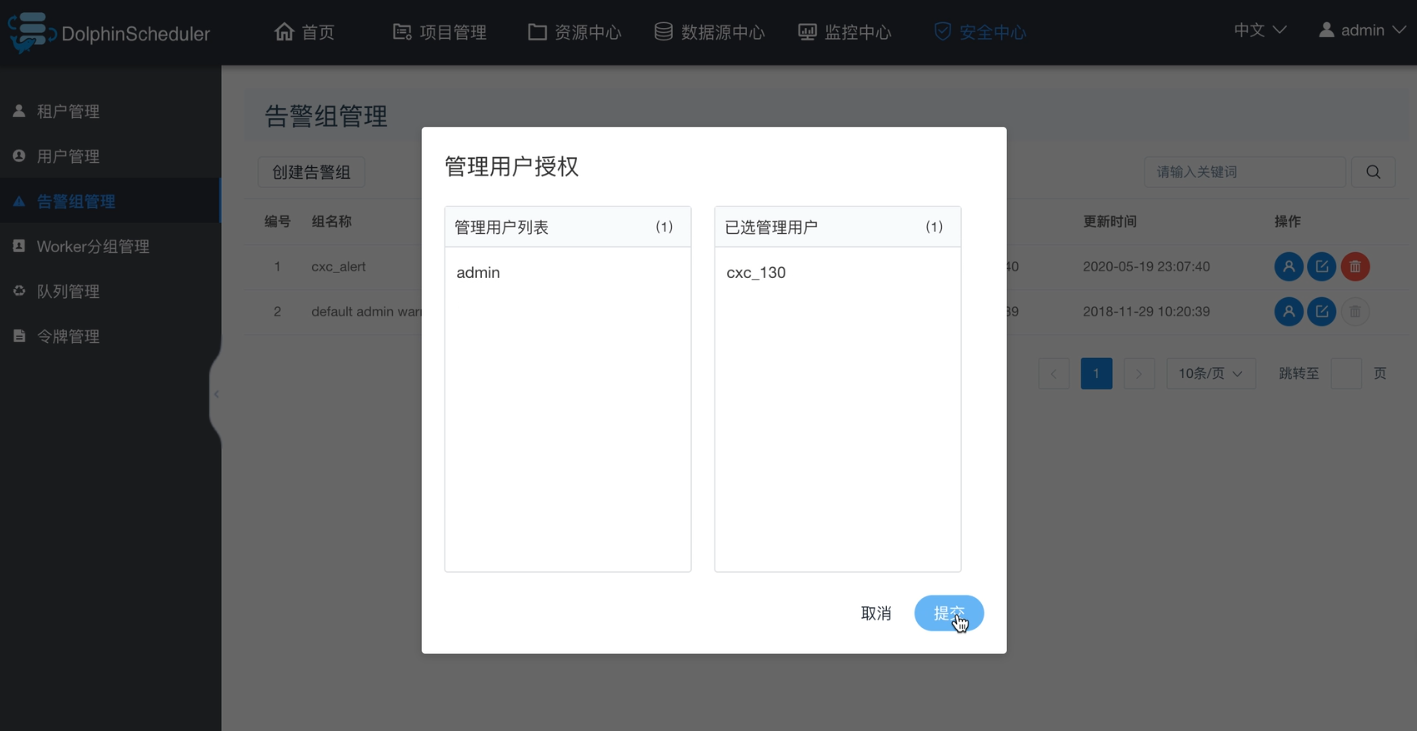Screen dimensions: 1417x731
Task: Select page 1 in the pagination
Action: [1096, 373]
